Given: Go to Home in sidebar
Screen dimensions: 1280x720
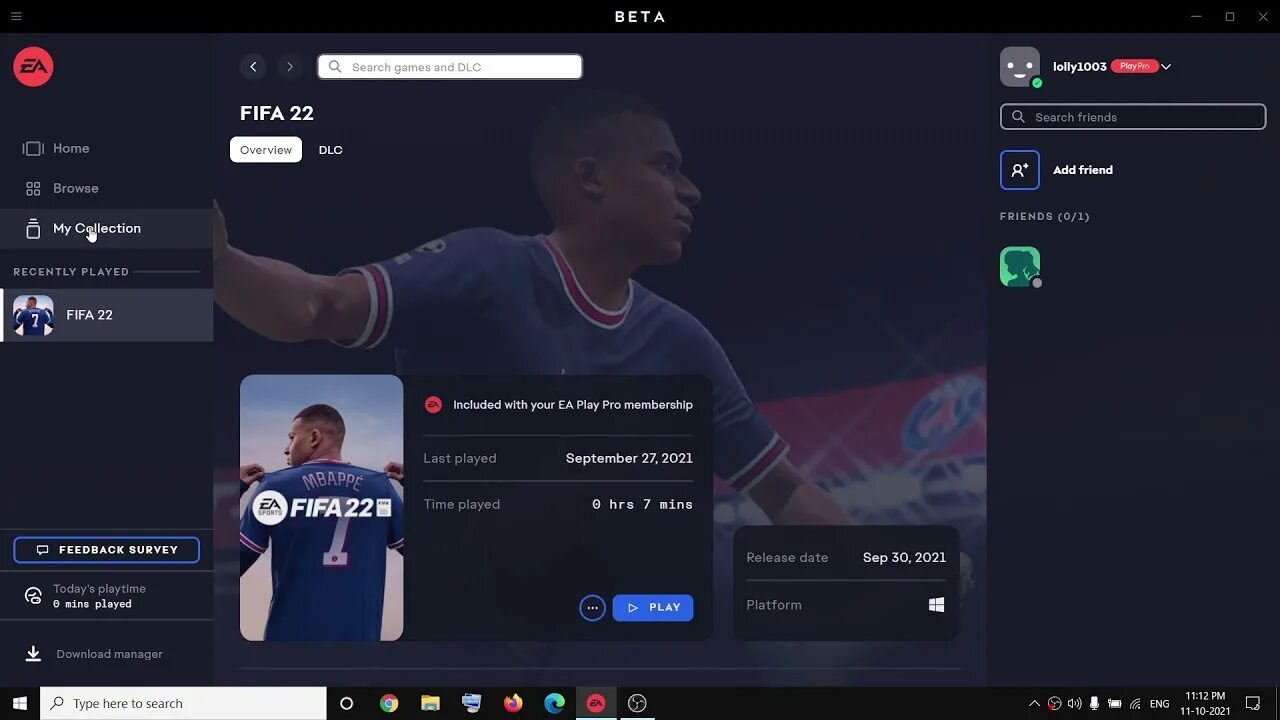Looking at the screenshot, I should [70, 148].
